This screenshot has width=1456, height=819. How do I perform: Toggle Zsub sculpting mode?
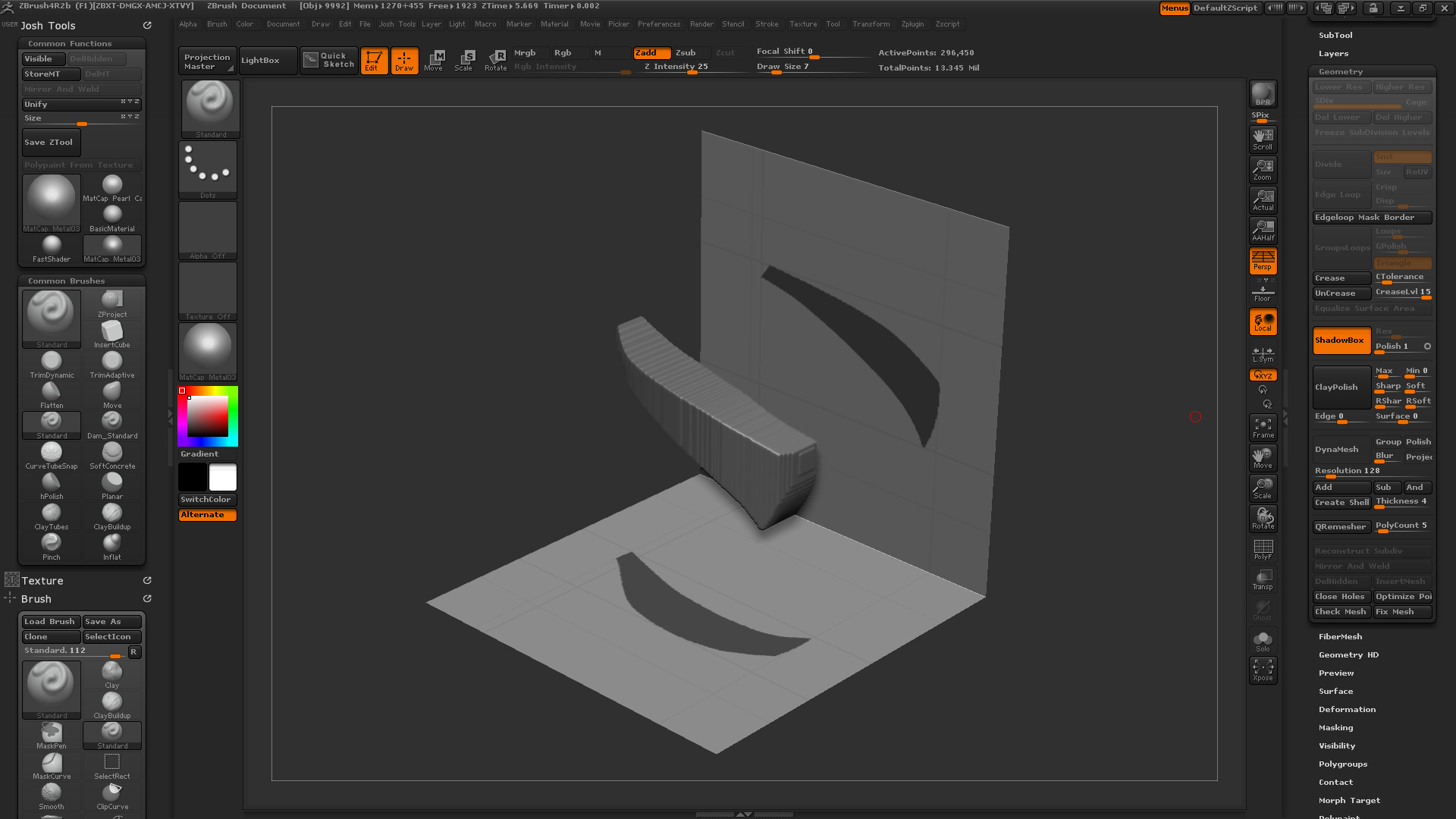pos(690,53)
